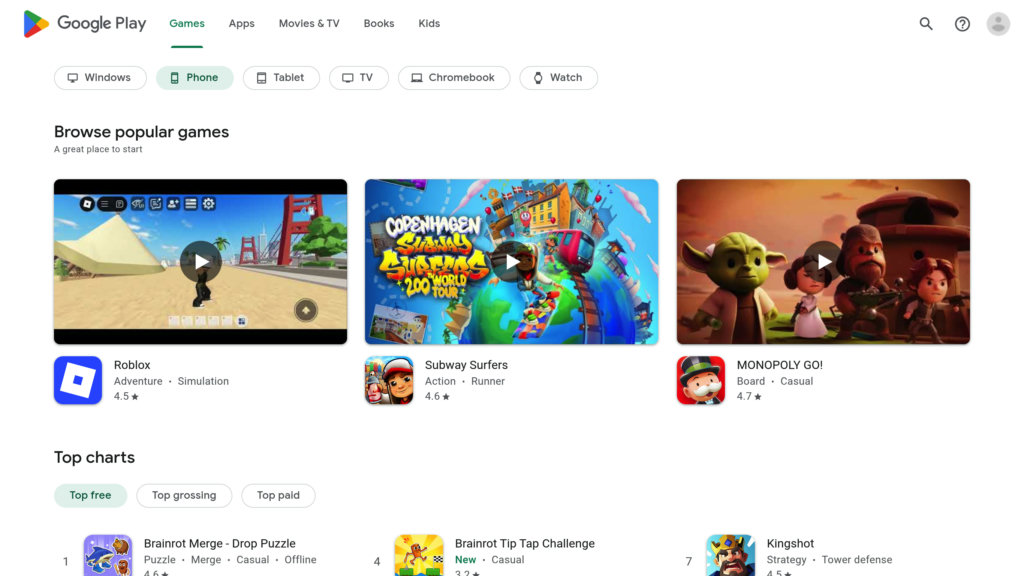1024x576 pixels.
Task: Open the Roblox app icon
Action: tap(78, 380)
